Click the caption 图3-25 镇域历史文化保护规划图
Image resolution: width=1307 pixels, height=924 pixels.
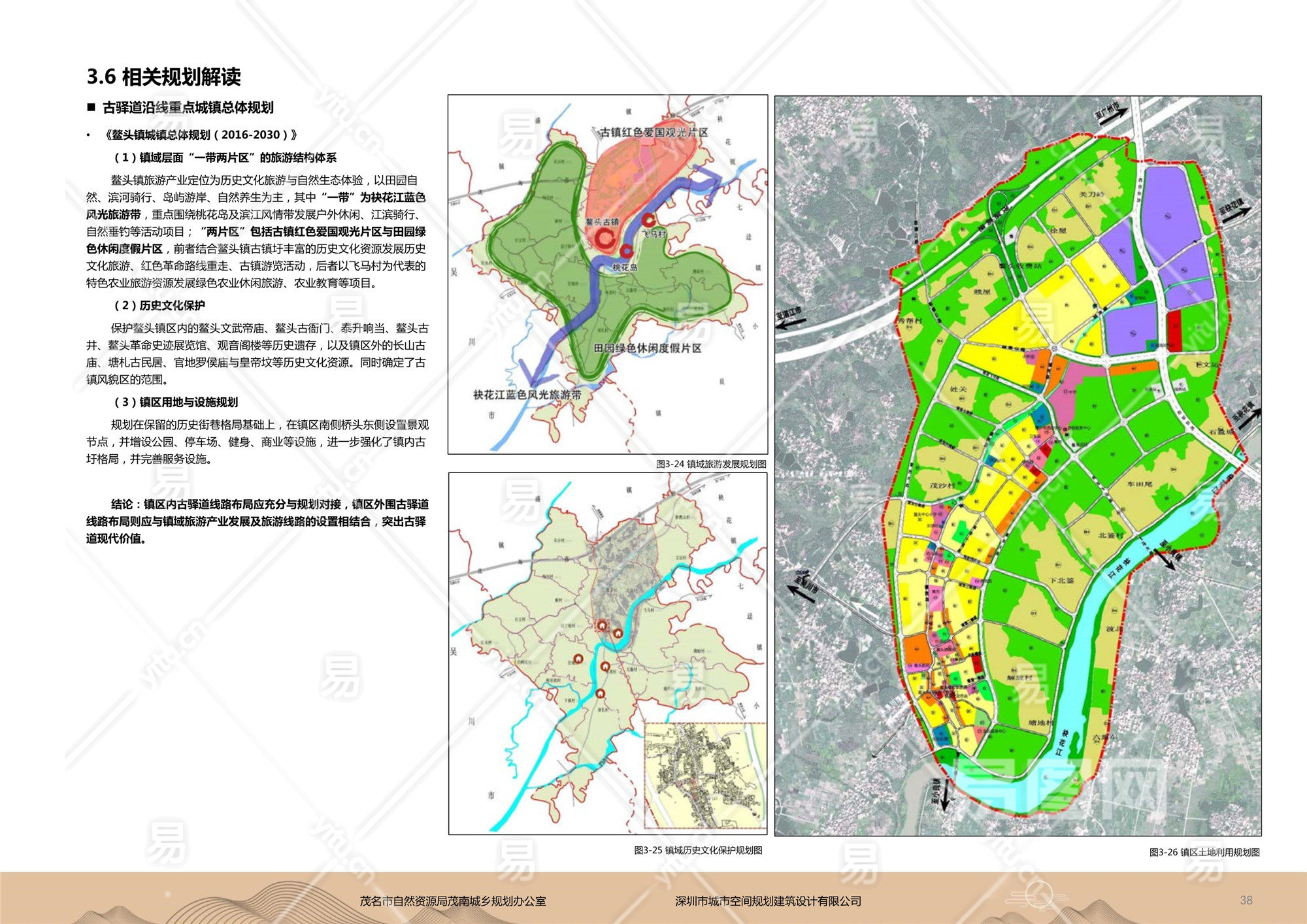tap(698, 850)
